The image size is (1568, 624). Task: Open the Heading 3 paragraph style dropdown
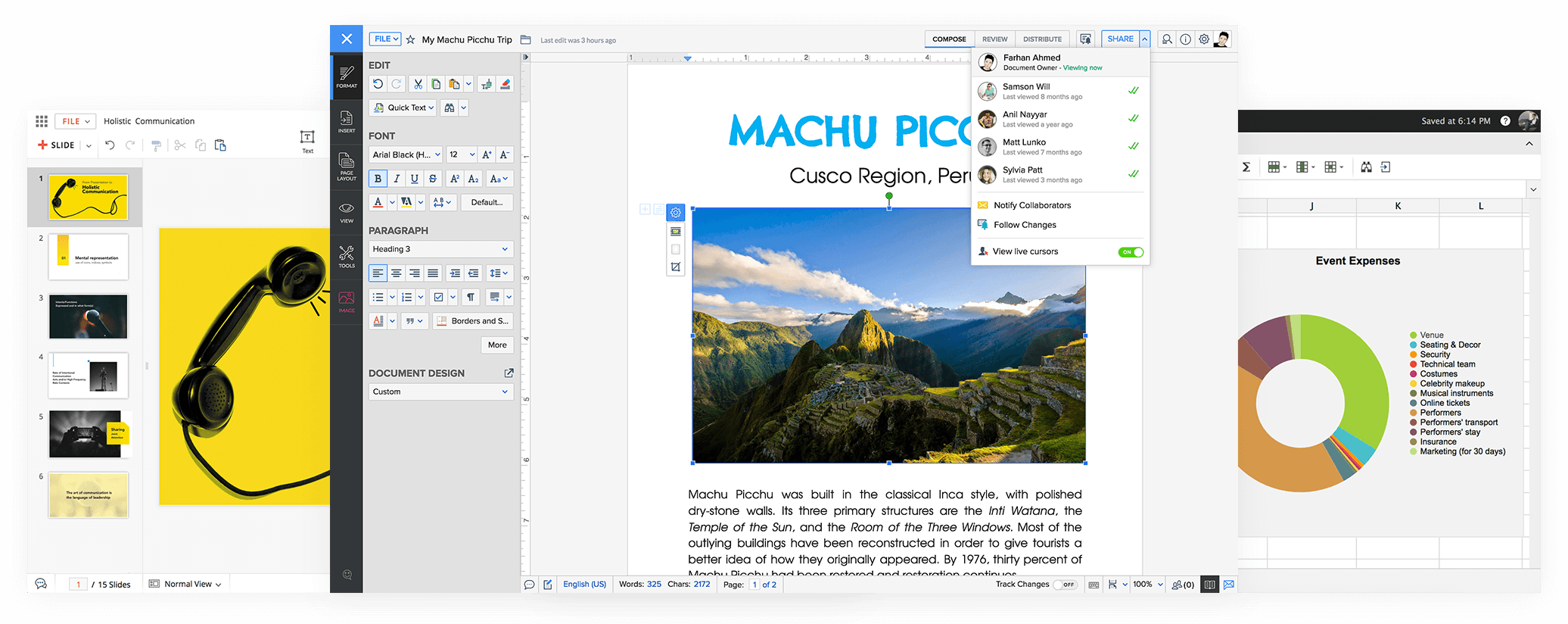click(440, 249)
